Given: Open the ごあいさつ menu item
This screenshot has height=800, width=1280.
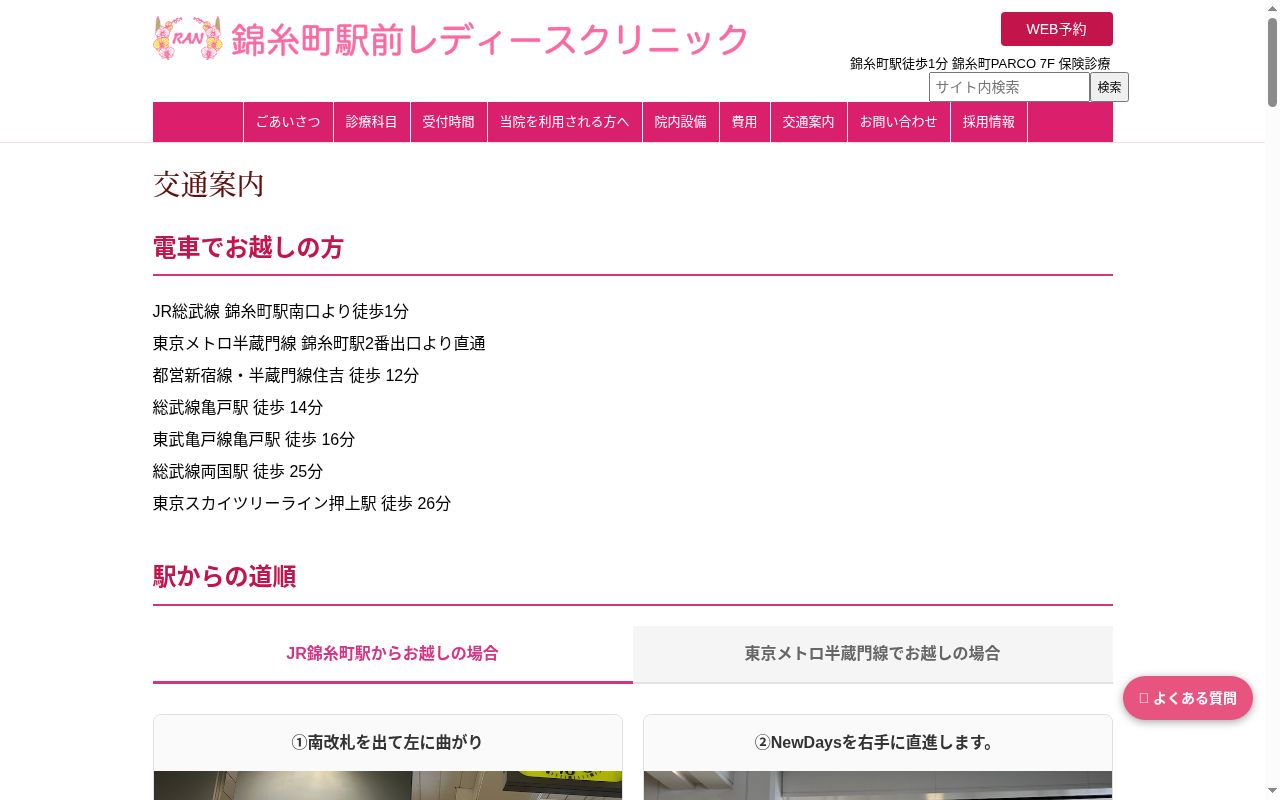Looking at the screenshot, I should (288, 122).
